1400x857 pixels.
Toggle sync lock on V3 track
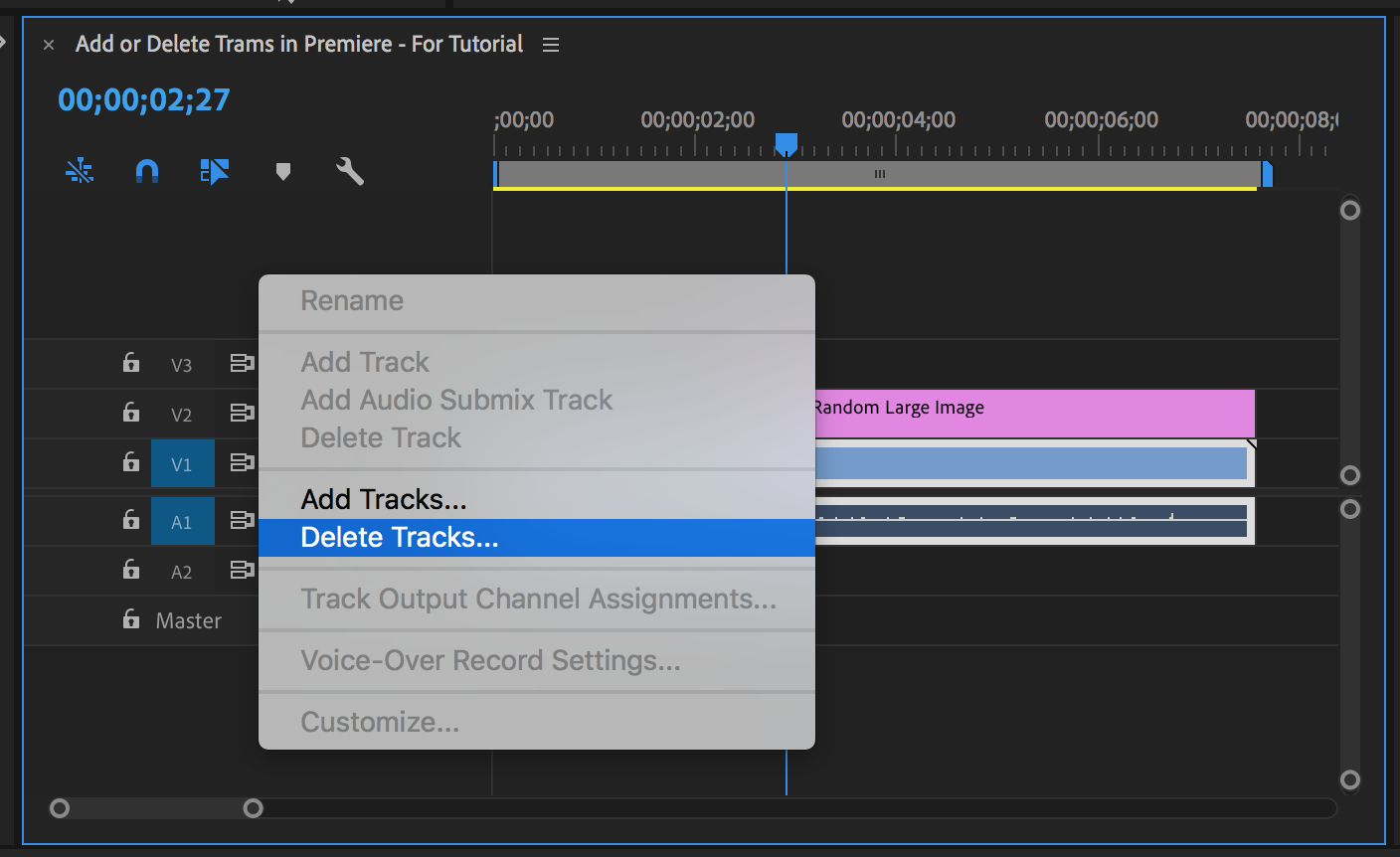click(243, 364)
